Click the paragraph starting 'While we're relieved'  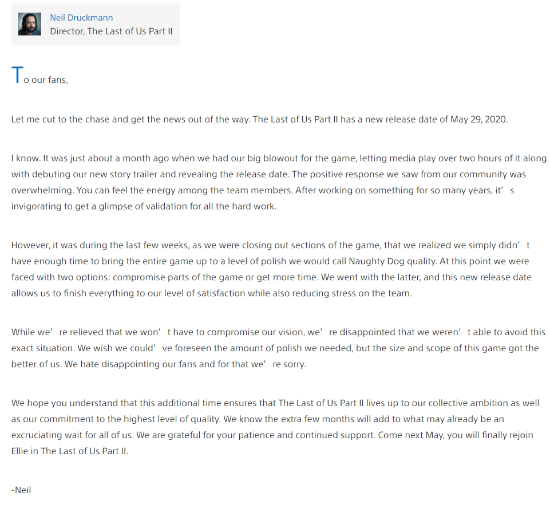[x=278, y=348]
